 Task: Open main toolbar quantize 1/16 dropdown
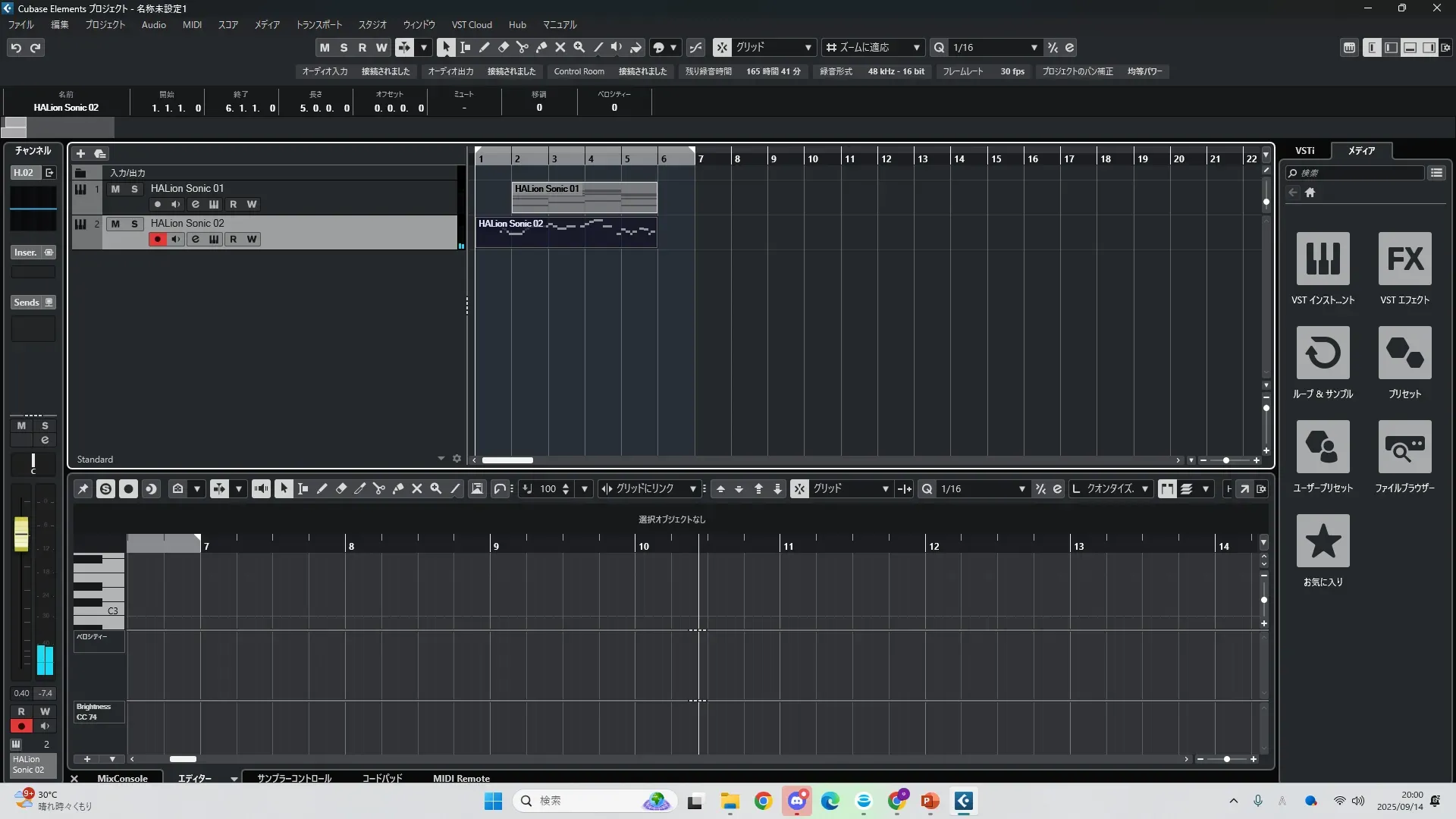click(x=1034, y=48)
